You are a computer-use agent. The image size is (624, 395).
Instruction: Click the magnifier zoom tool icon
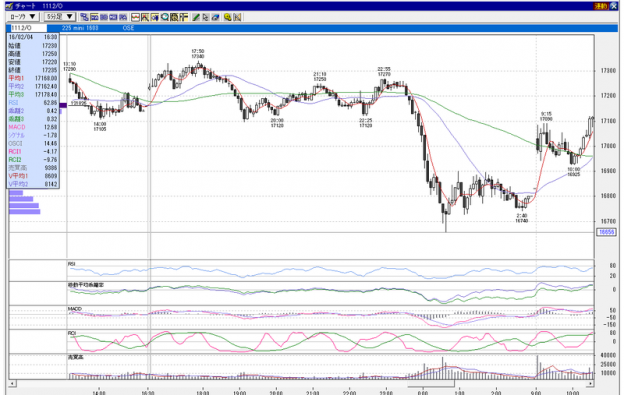click(164, 17)
